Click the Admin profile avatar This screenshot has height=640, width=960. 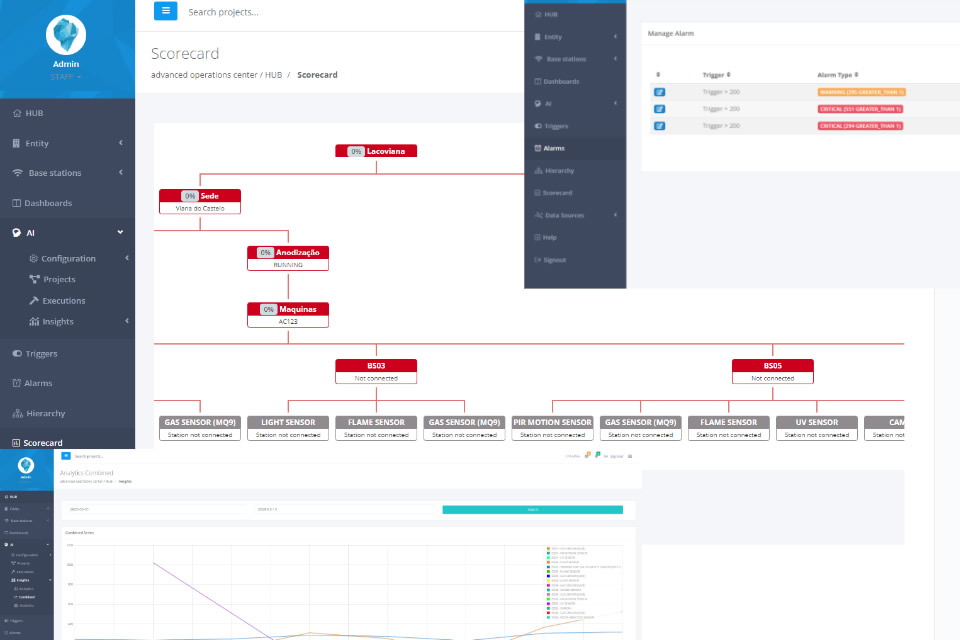point(67,36)
